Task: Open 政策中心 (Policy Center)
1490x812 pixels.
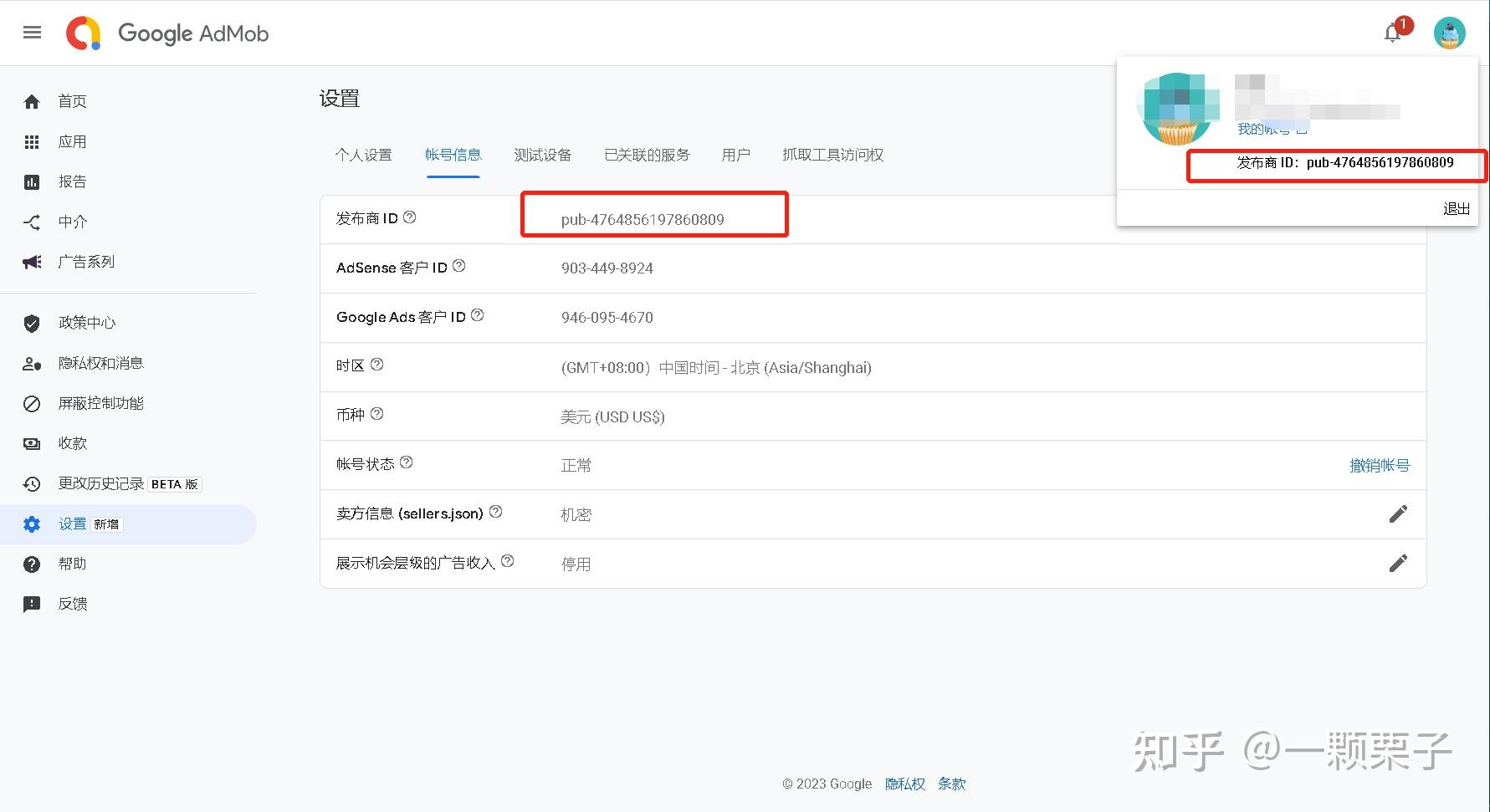Action: (x=86, y=322)
